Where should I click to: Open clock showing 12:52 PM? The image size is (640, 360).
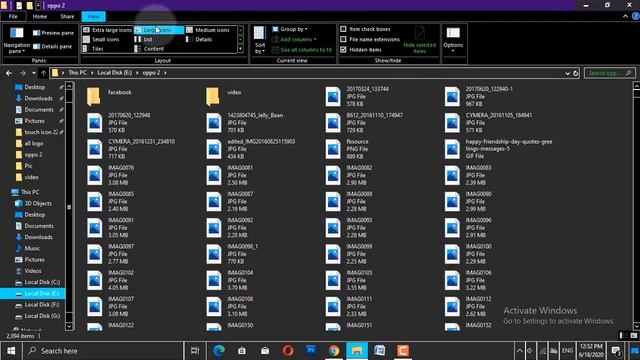coord(591,351)
